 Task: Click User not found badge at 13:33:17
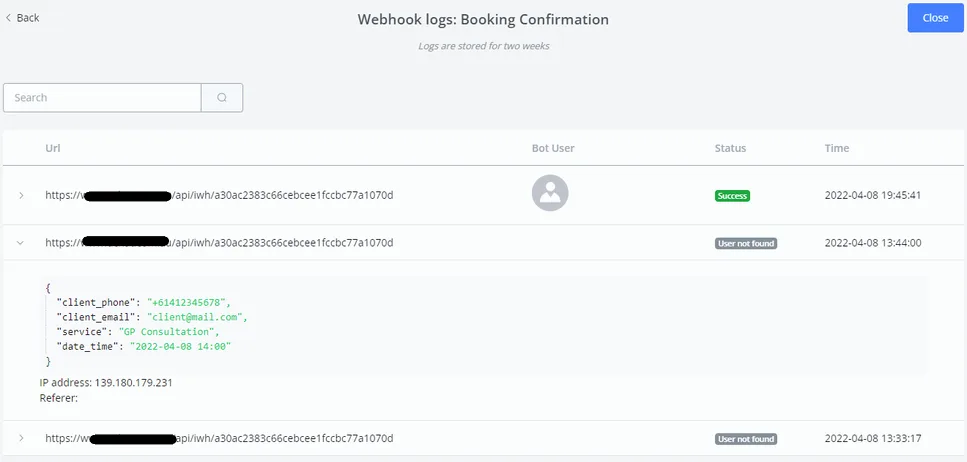(x=746, y=439)
